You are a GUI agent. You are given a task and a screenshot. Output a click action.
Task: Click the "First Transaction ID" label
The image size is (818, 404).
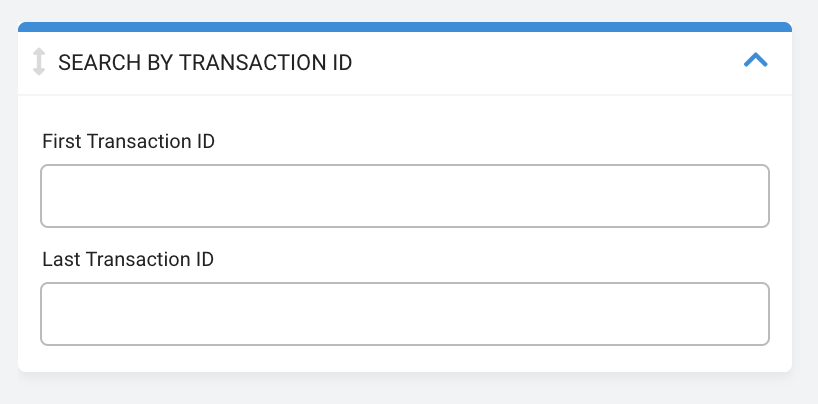click(128, 141)
